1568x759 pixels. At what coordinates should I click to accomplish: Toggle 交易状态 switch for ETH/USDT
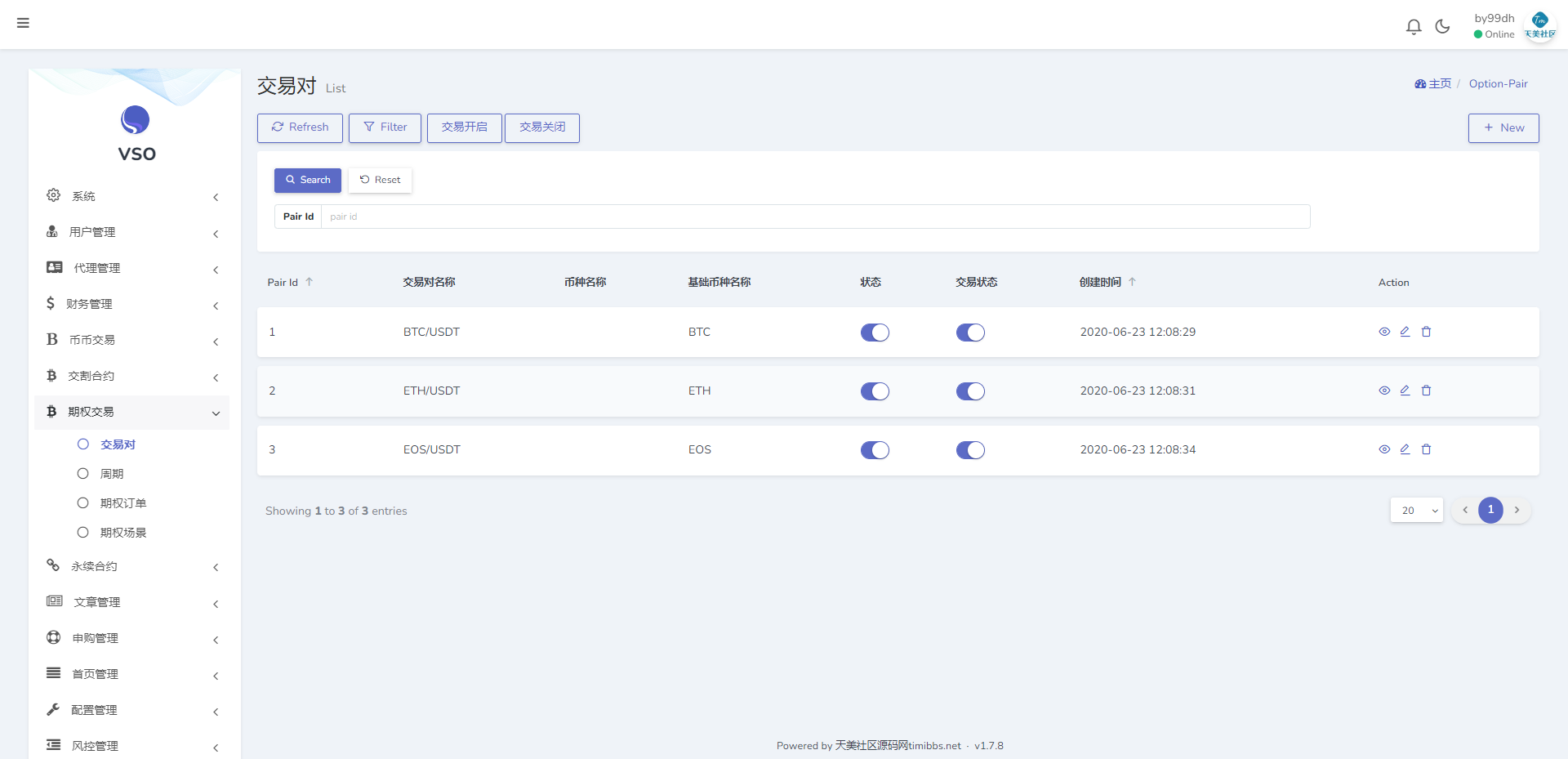tap(970, 391)
